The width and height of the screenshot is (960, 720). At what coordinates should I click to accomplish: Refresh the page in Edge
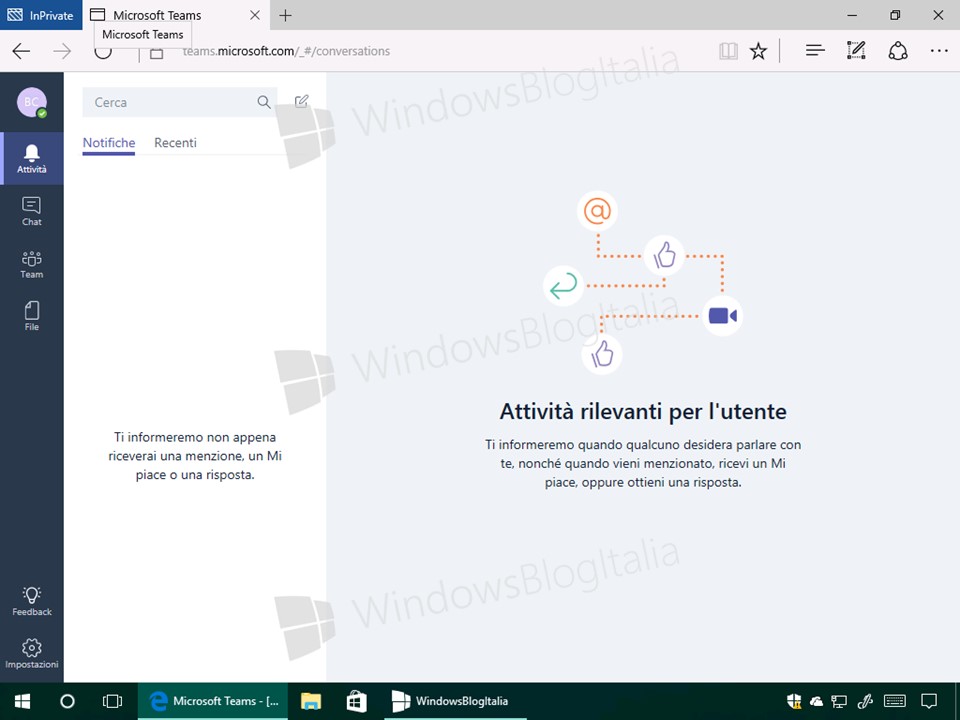click(103, 51)
